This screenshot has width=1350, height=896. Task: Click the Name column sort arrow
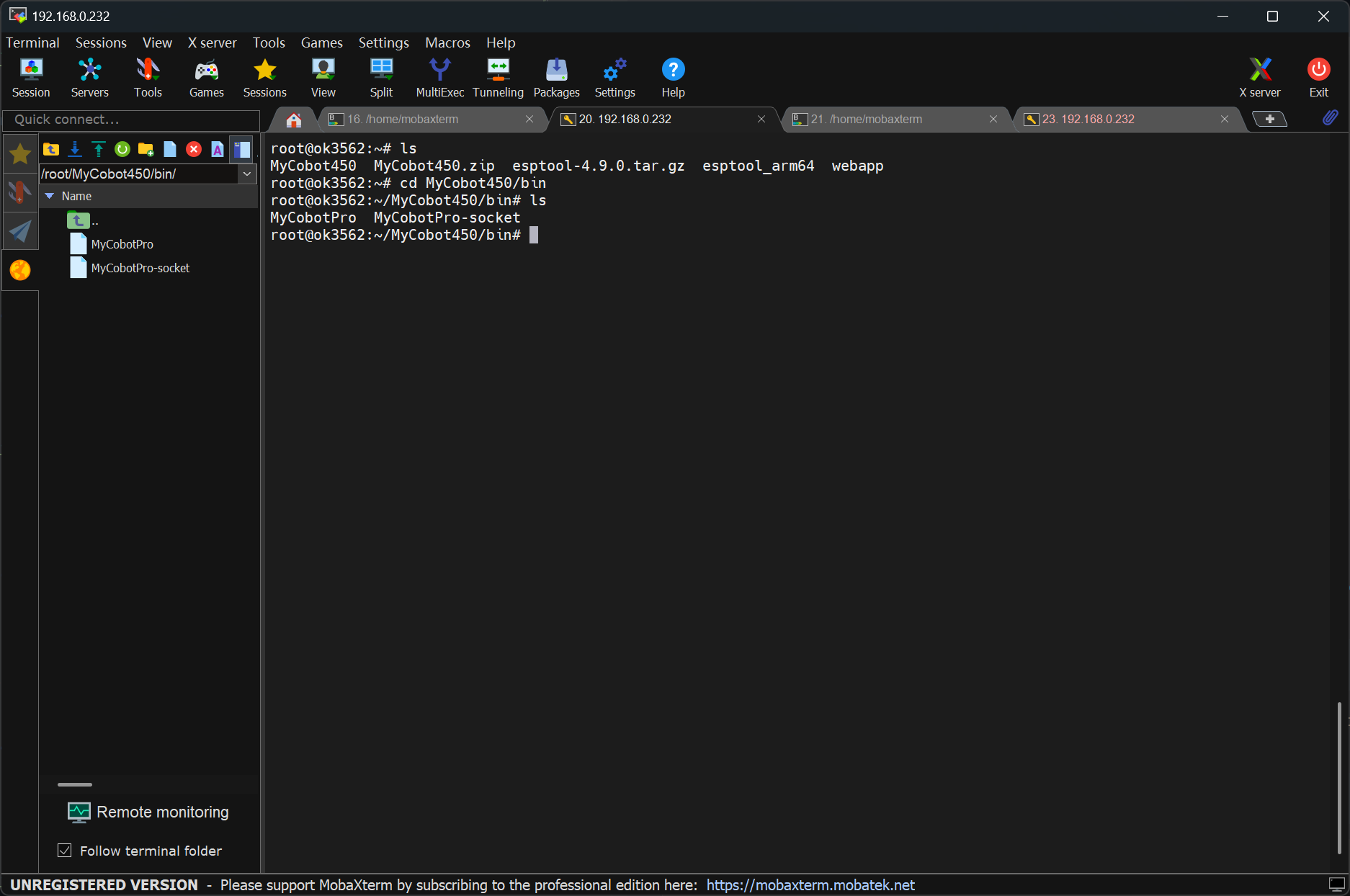[x=50, y=196]
